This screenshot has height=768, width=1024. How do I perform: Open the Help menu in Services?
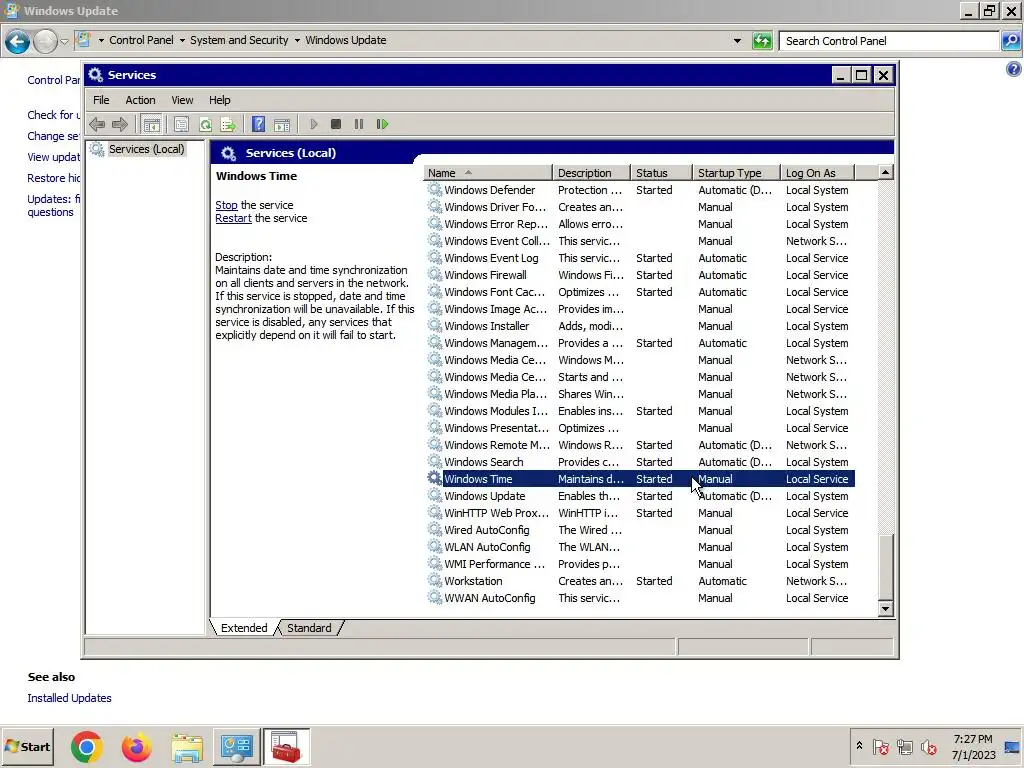[219, 100]
